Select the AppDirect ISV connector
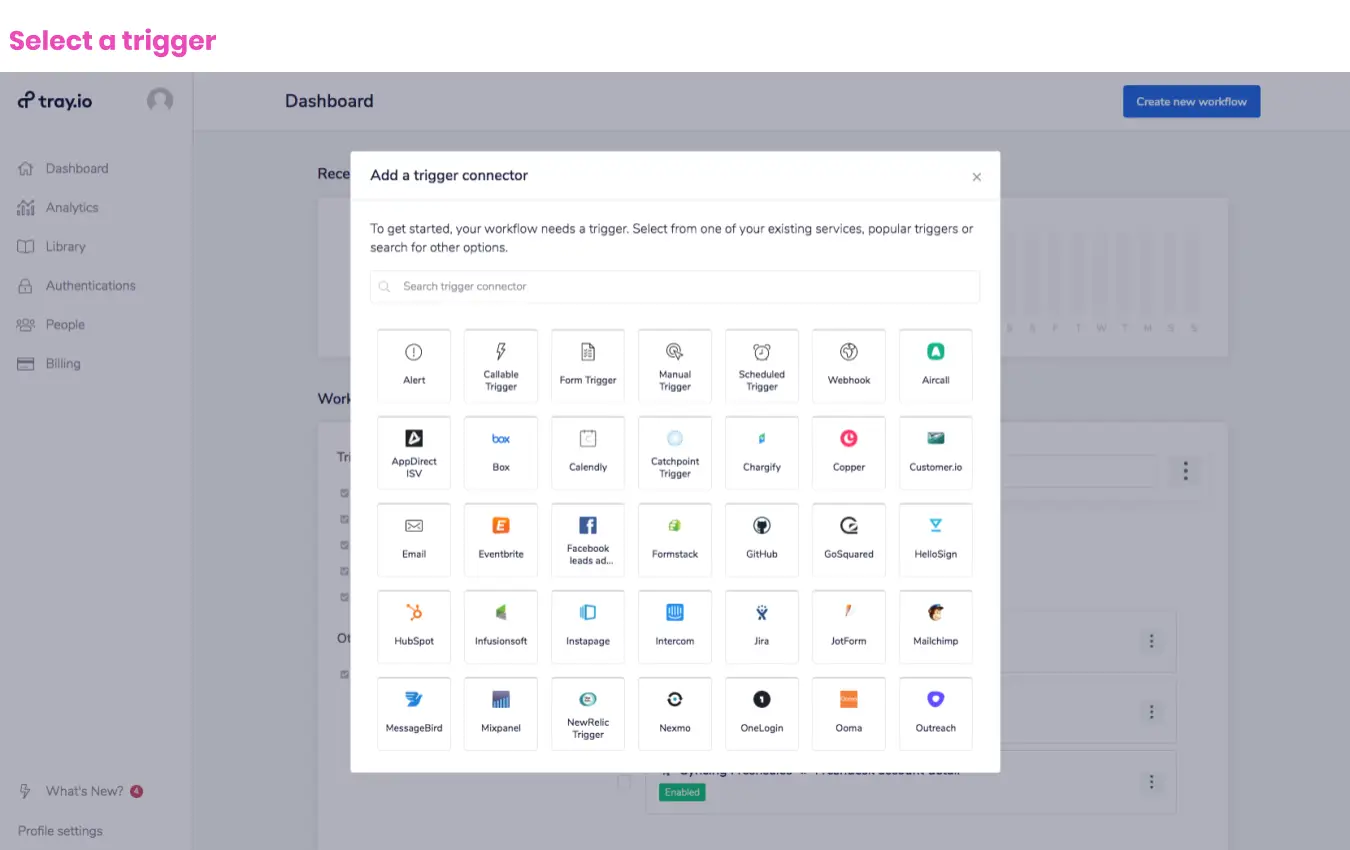The image size is (1350, 850). pyautogui.click(x=414, y=453)
